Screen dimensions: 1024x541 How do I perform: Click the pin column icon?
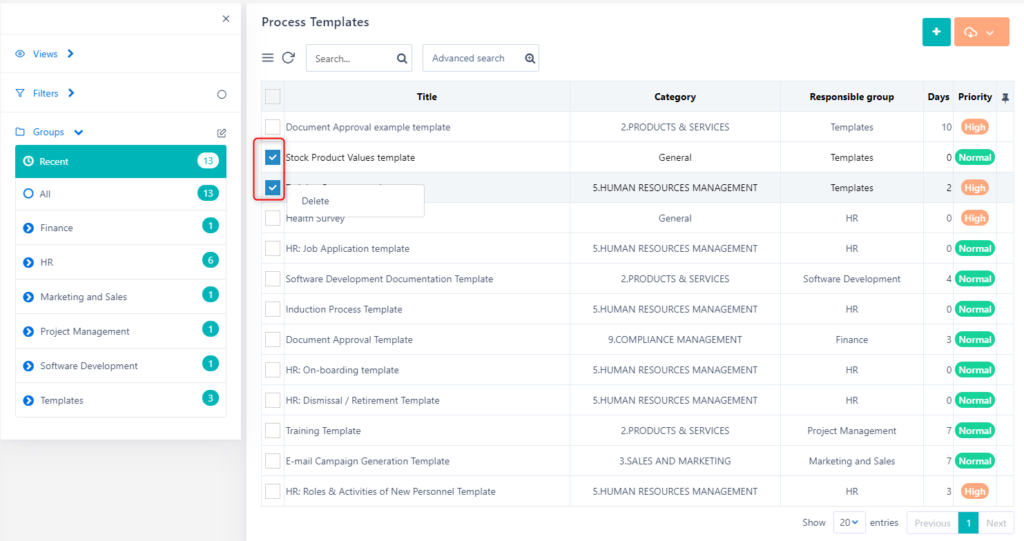1005,98
